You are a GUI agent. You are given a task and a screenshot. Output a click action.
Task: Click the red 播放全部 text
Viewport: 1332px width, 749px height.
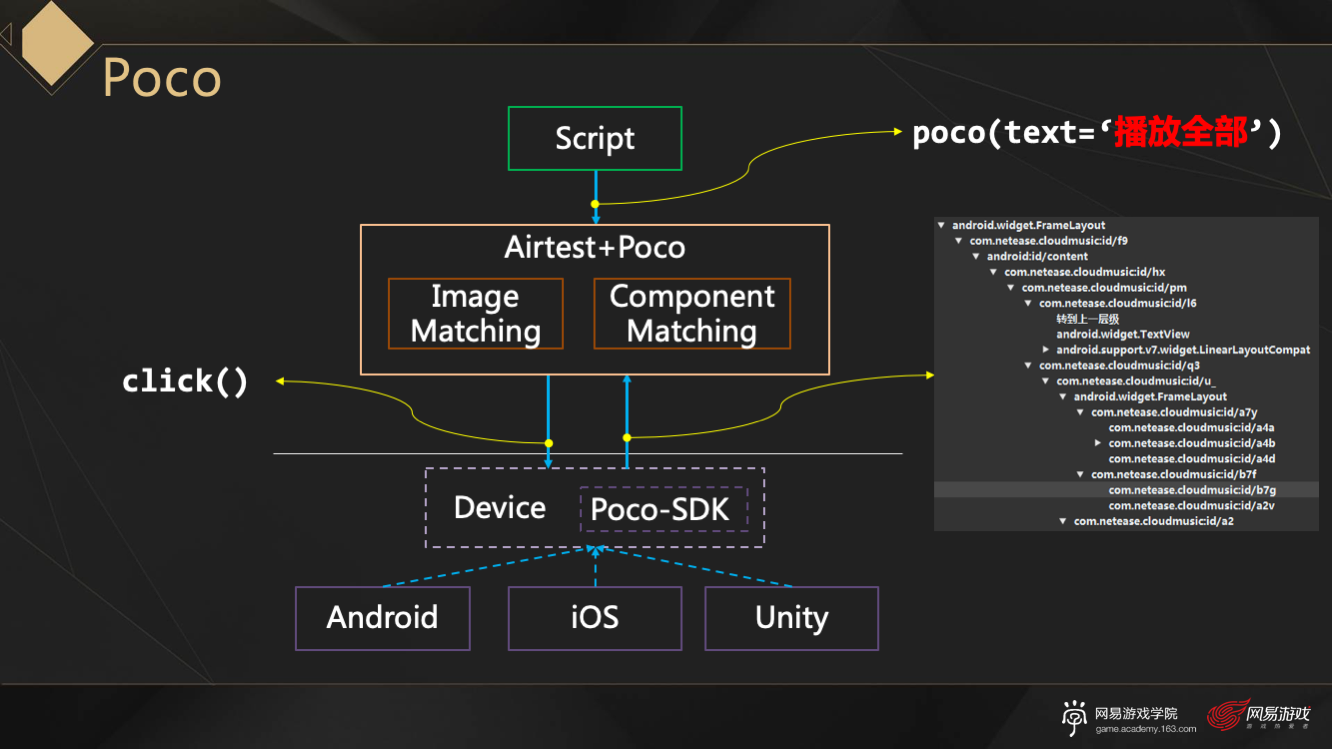click(1180, 133)
